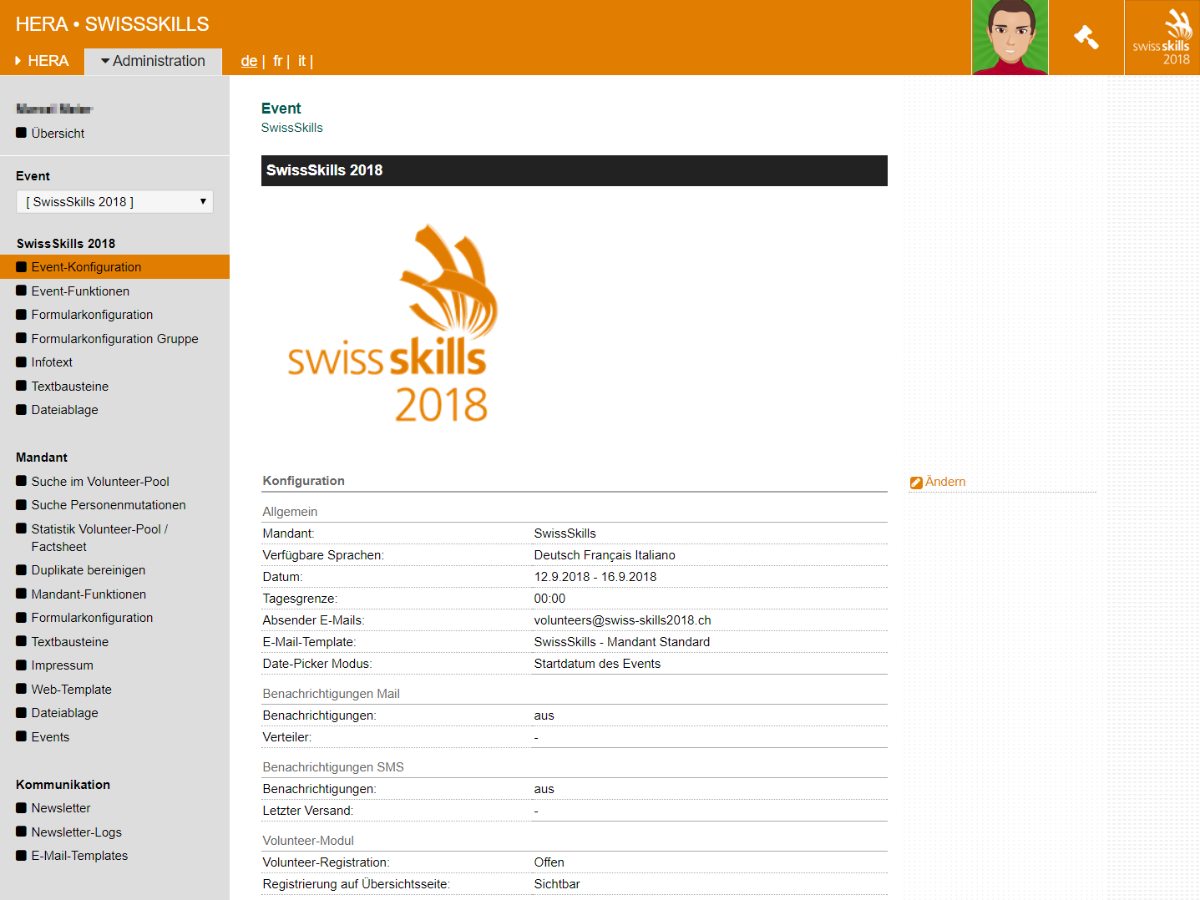Open Formularkonfiguration Gruppe
The image size is (1200, 900).
click(115, 339)
